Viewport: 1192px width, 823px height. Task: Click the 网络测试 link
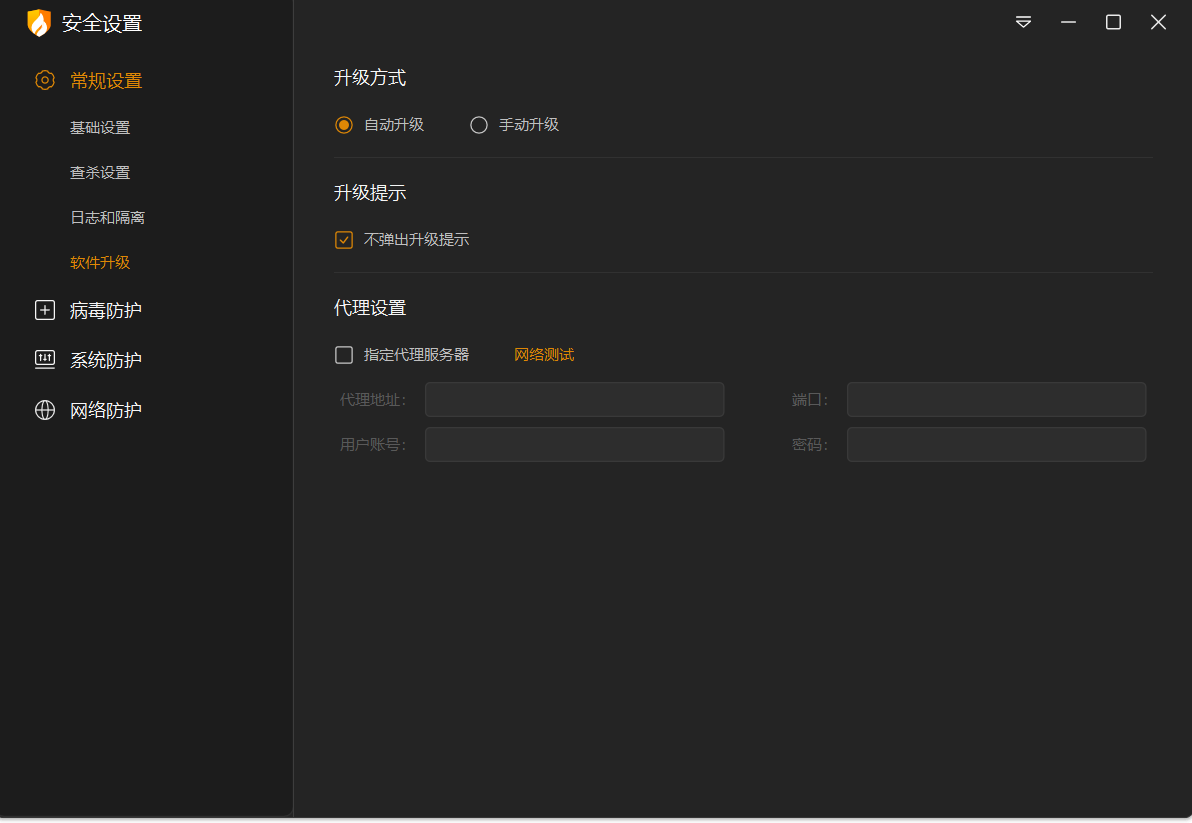[x=544, y=355]
